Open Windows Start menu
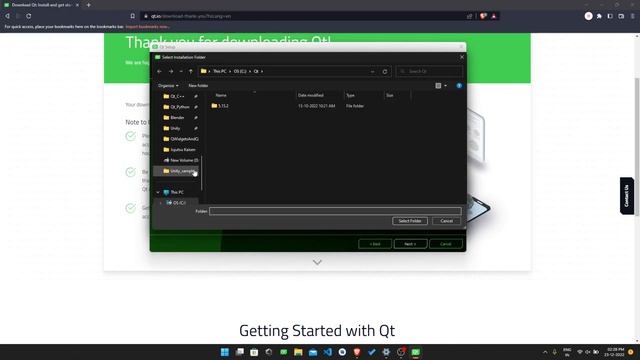Screen dimensions: 640x360 (224, 352)
